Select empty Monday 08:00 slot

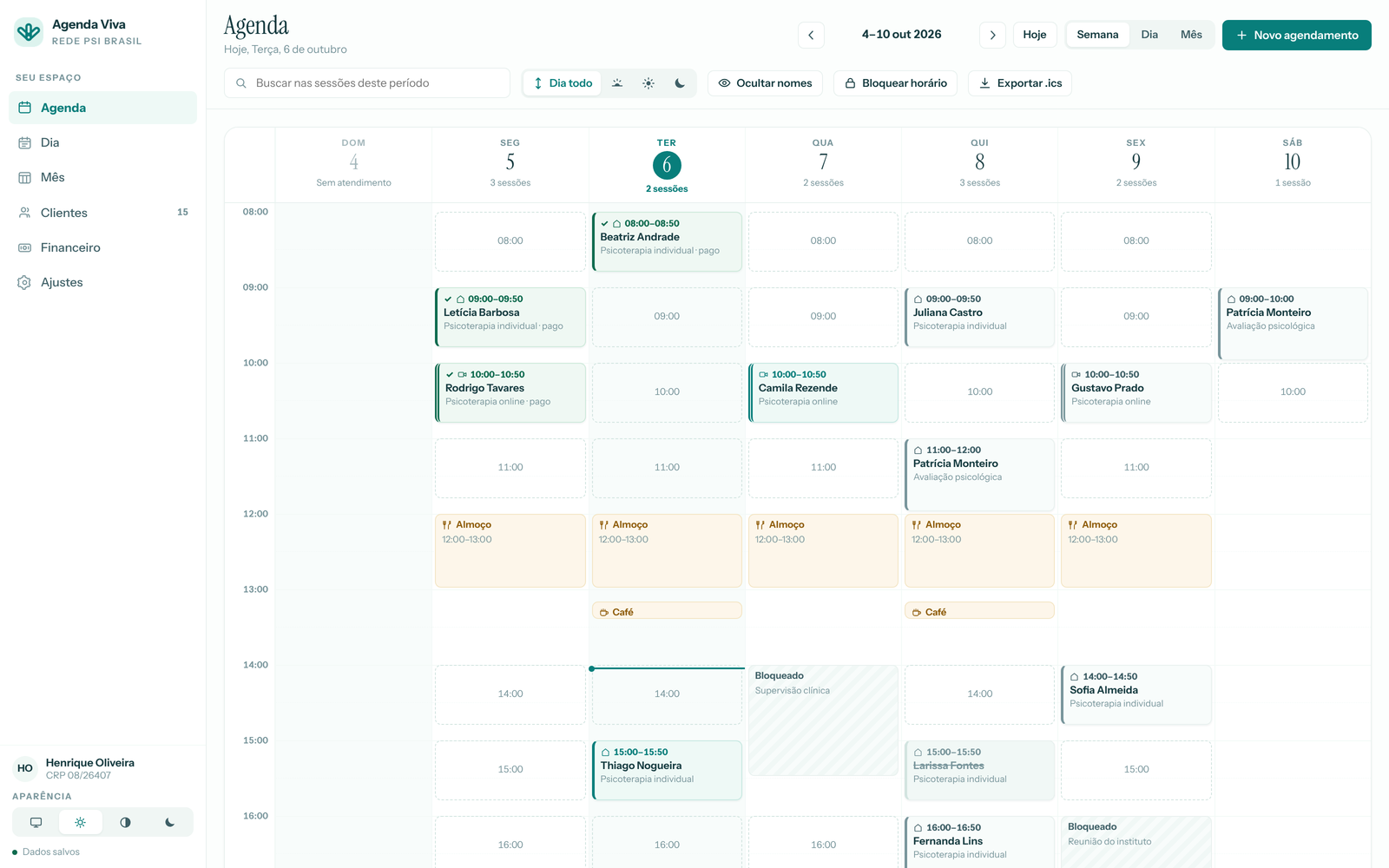click(x=510, y=241)
